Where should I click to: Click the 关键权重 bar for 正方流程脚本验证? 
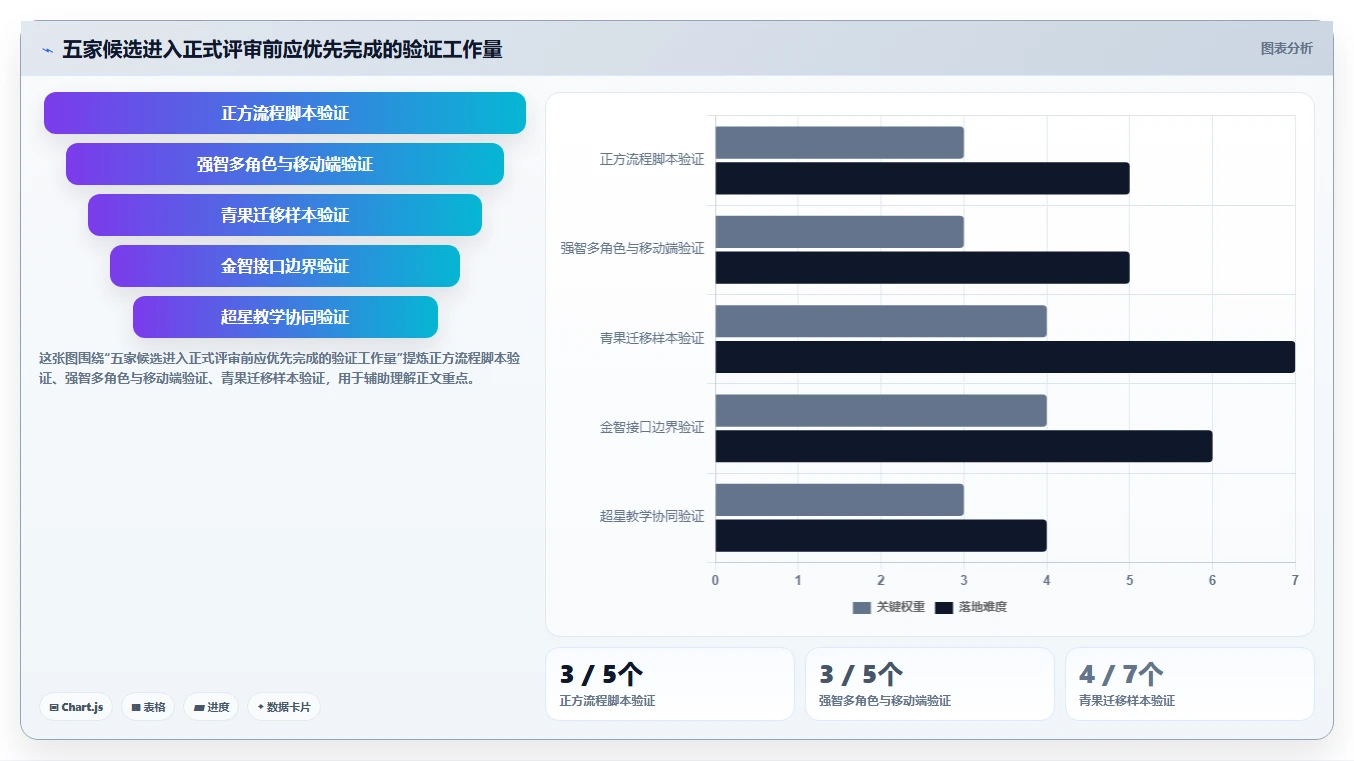[839, 142]
